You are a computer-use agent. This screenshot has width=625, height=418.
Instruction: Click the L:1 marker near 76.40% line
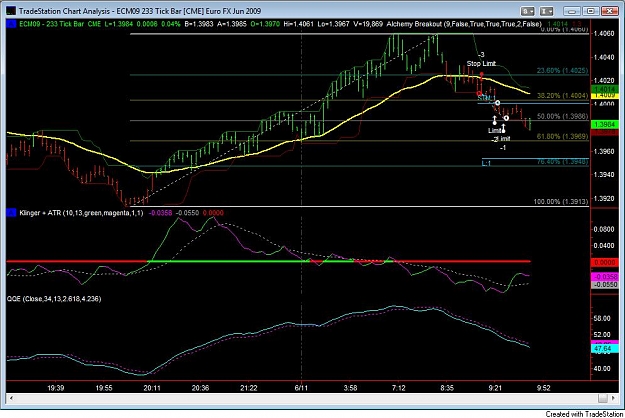tap(486, 163)
